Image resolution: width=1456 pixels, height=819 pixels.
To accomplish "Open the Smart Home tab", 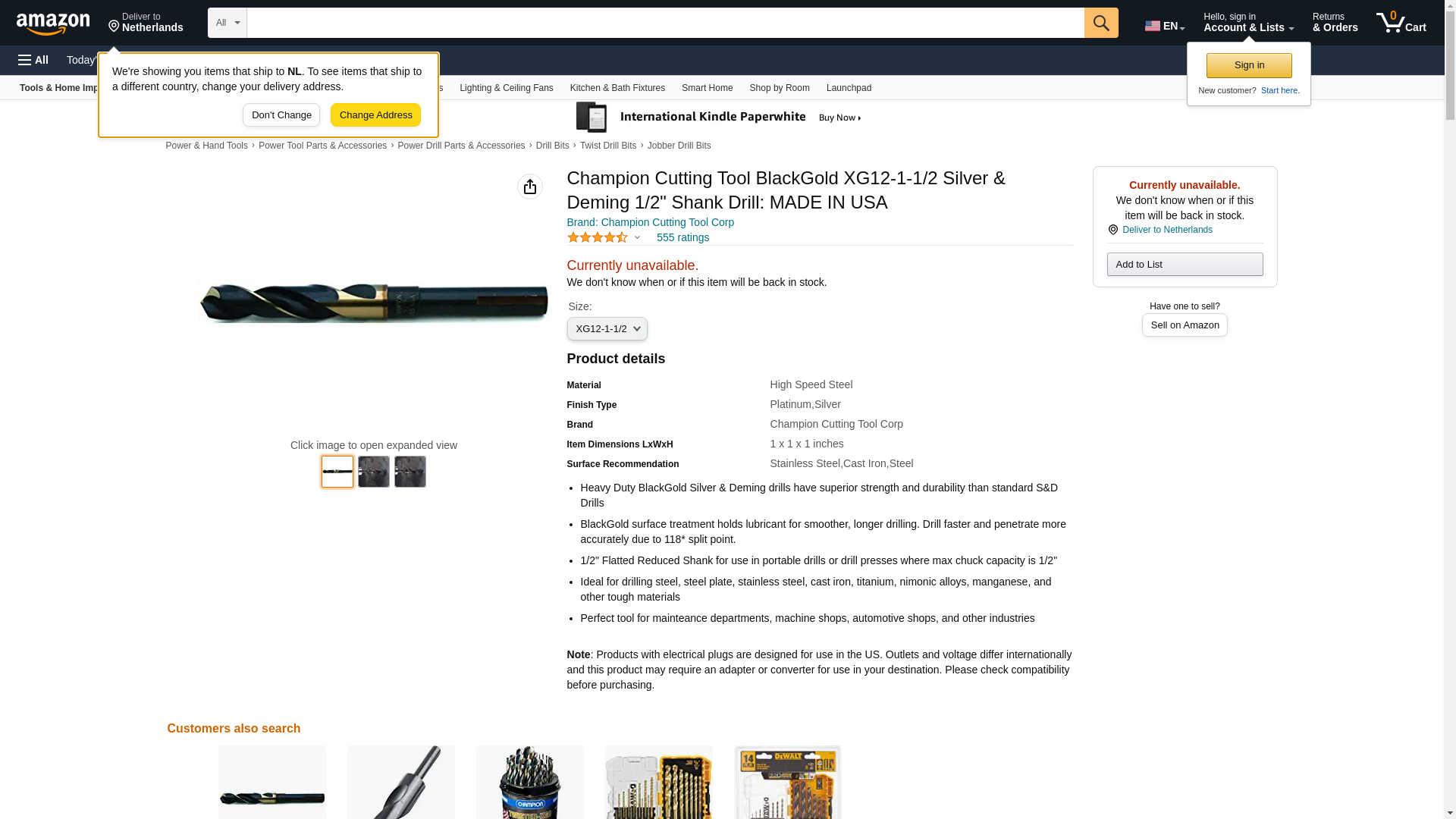I will click(x=707, y=88).
